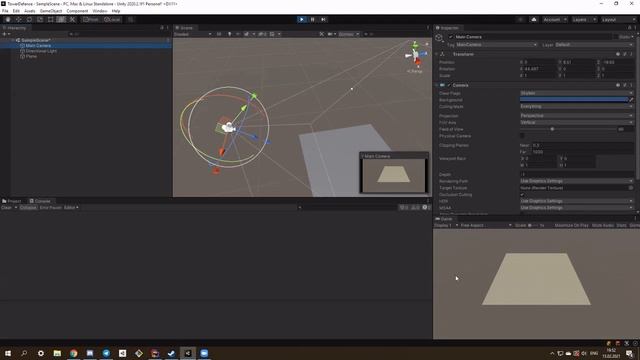
Task: Open Zoom from the taskbar
Action: click(x=204, y=353)
